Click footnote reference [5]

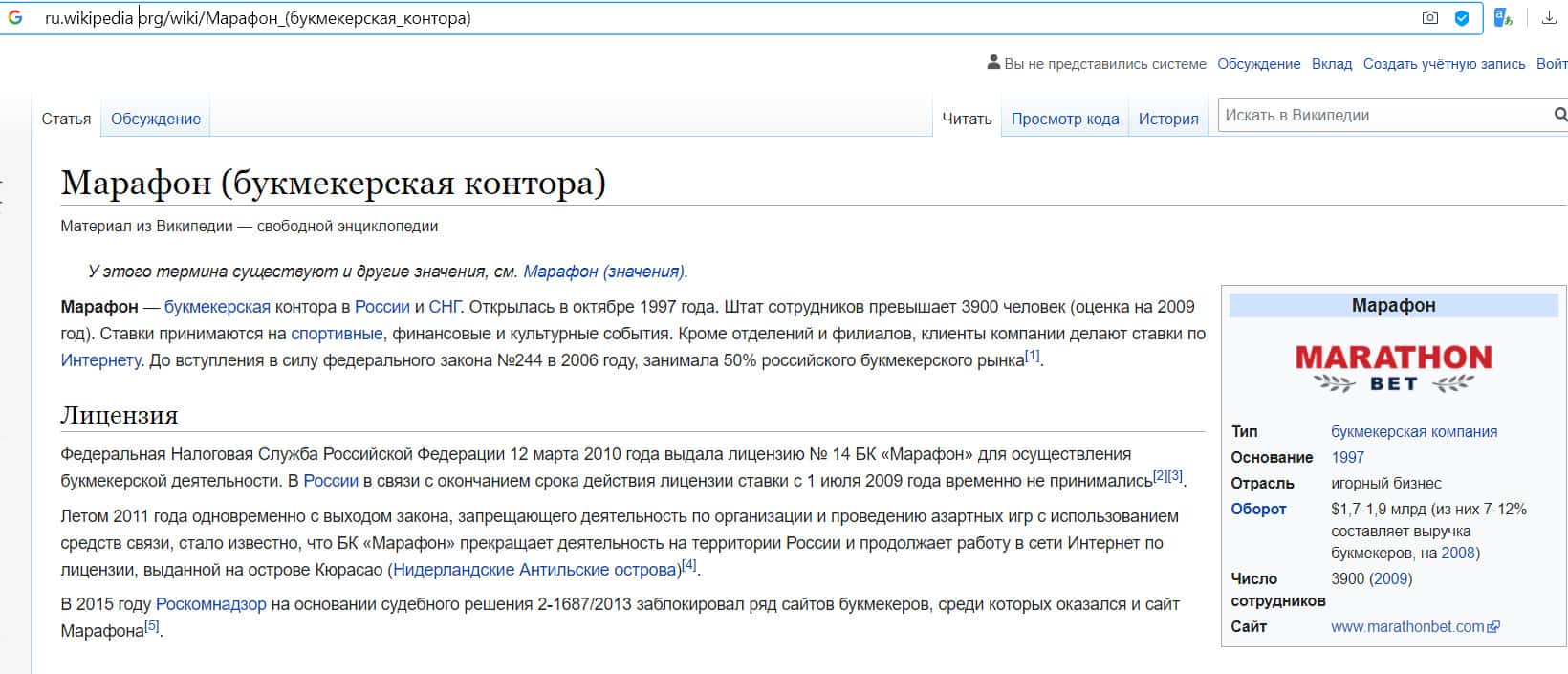[151, 626]
